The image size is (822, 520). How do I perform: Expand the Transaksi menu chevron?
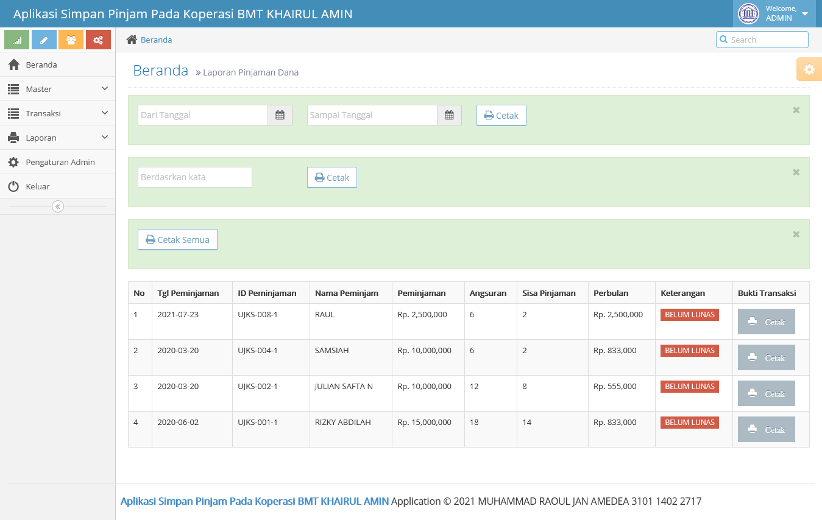pyautogui.click(x=105, y=113)
